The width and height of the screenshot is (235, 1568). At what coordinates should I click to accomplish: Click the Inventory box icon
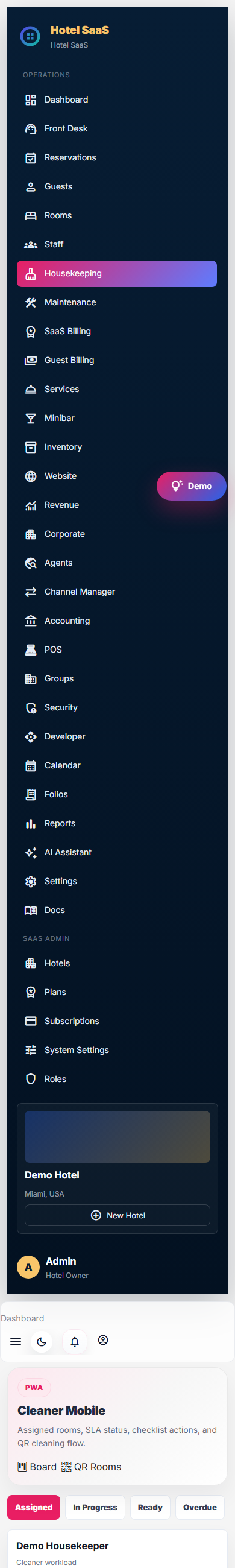[x=31, y=447]
